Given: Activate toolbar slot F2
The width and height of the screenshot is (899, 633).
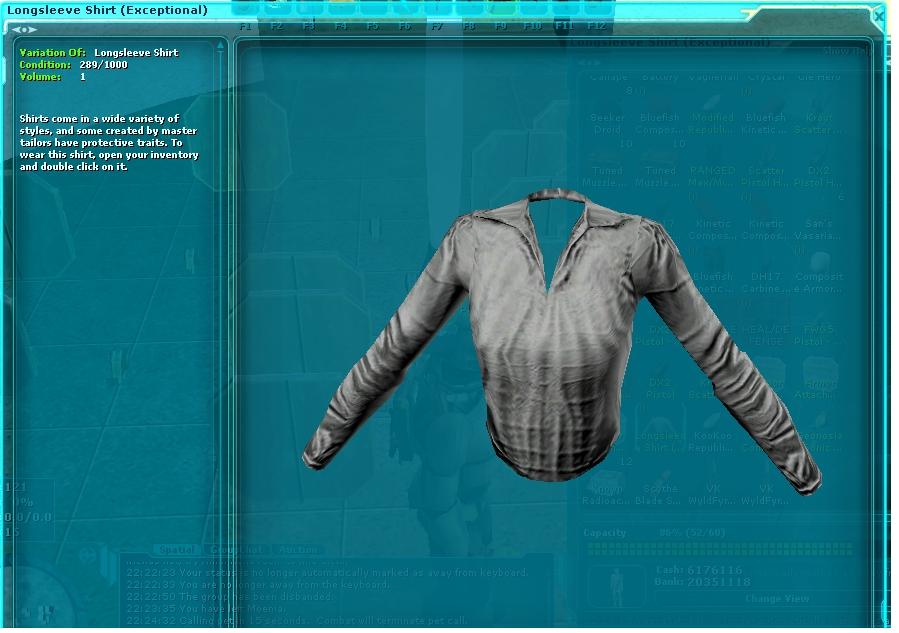Looking at the screenshot, I should click(x=277, y=26).
